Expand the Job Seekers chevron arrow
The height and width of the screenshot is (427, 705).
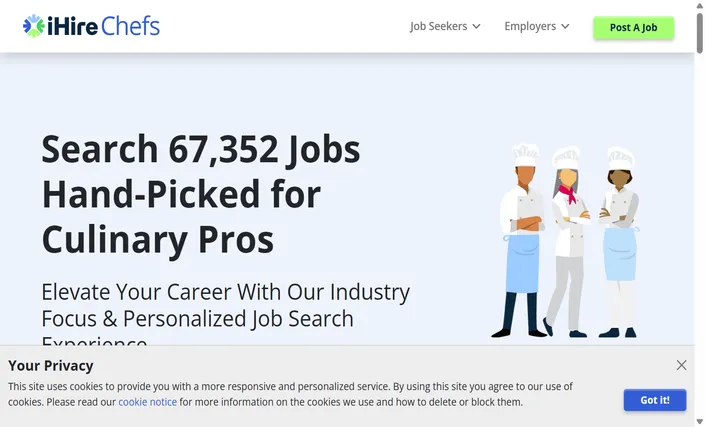tap(476, 27)
